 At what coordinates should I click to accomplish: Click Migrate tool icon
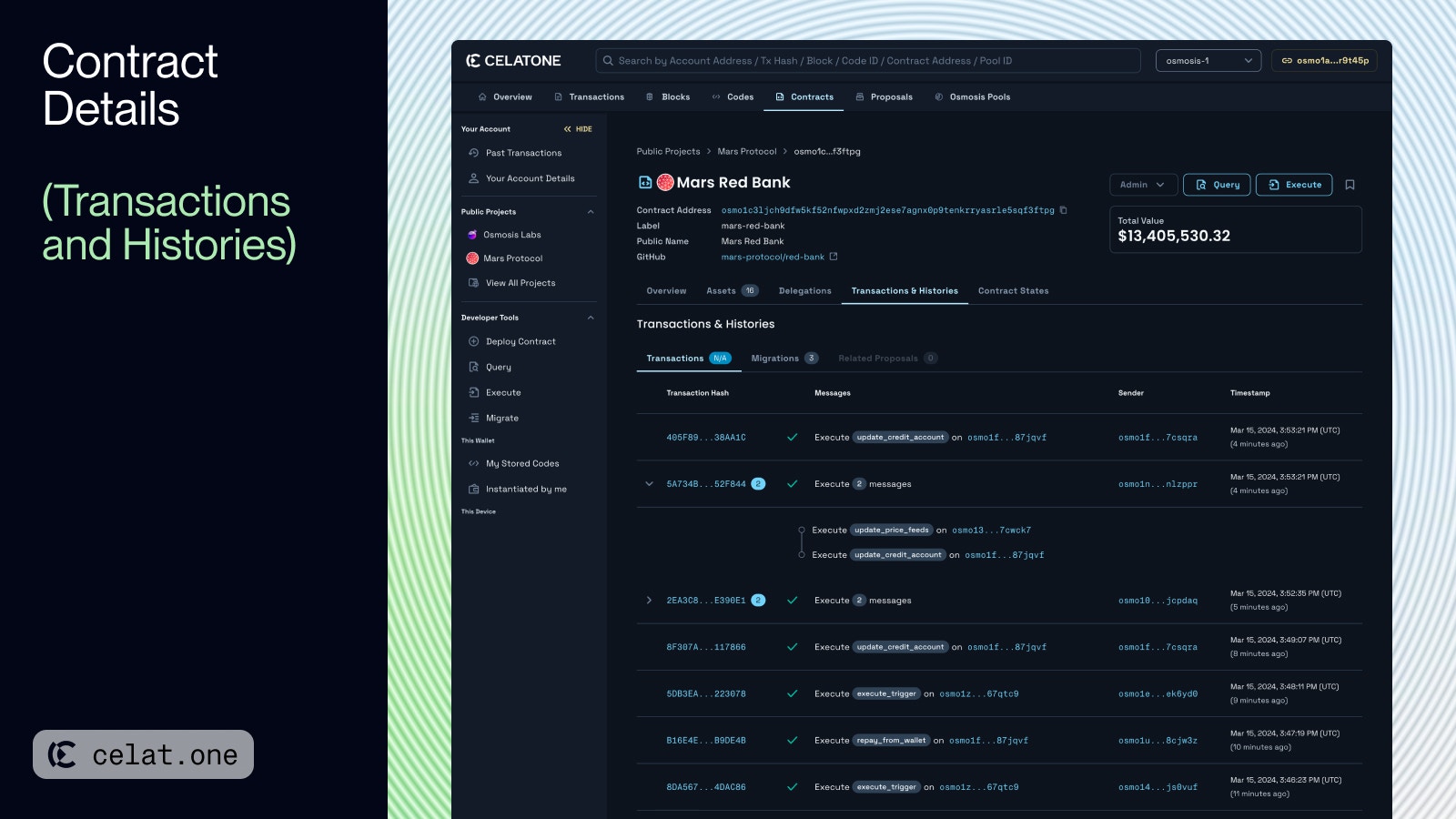(473, 418)
